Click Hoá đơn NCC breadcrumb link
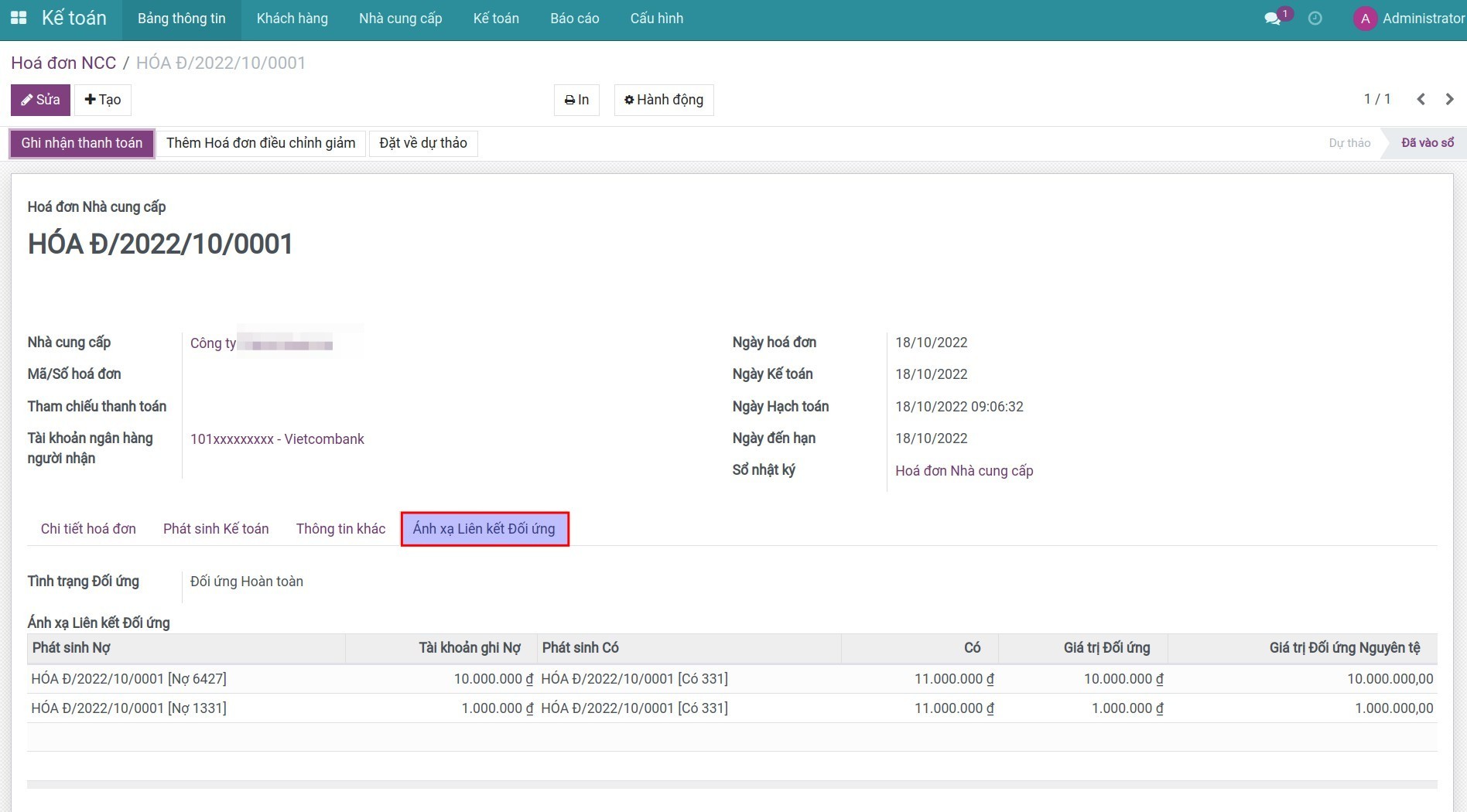Image resolution: width=1467 pixels, height=812 pixels. pos(63,63)
